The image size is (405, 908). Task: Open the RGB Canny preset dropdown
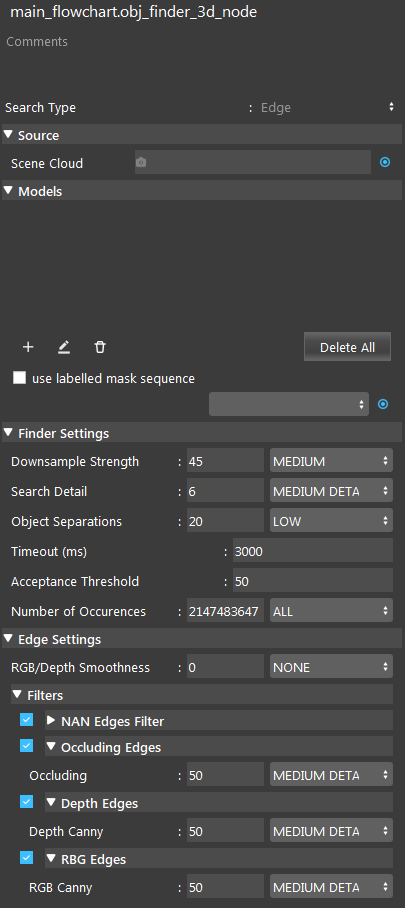(331, 887)
